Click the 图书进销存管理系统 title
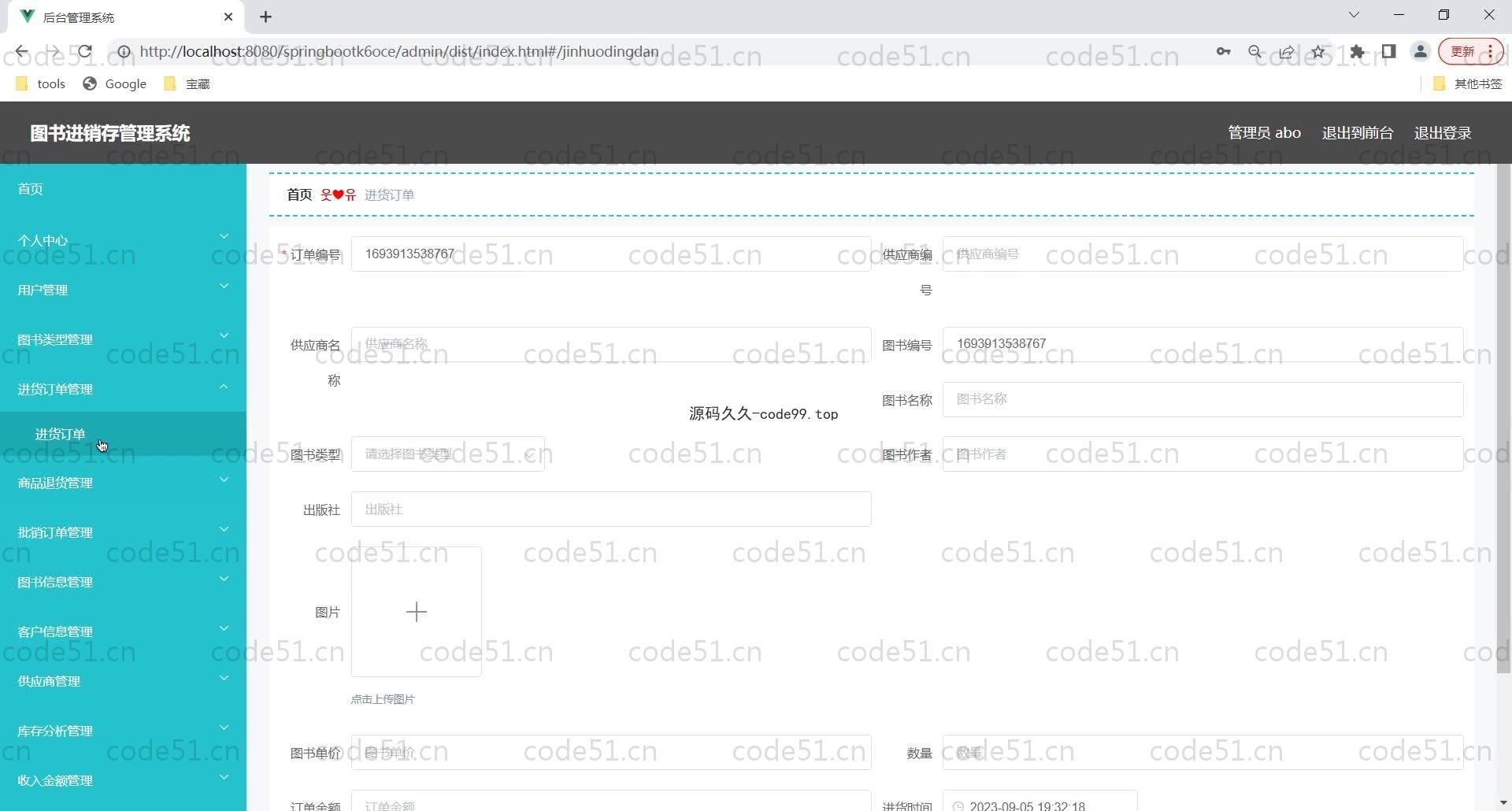1512x811 pixels. 110,133
